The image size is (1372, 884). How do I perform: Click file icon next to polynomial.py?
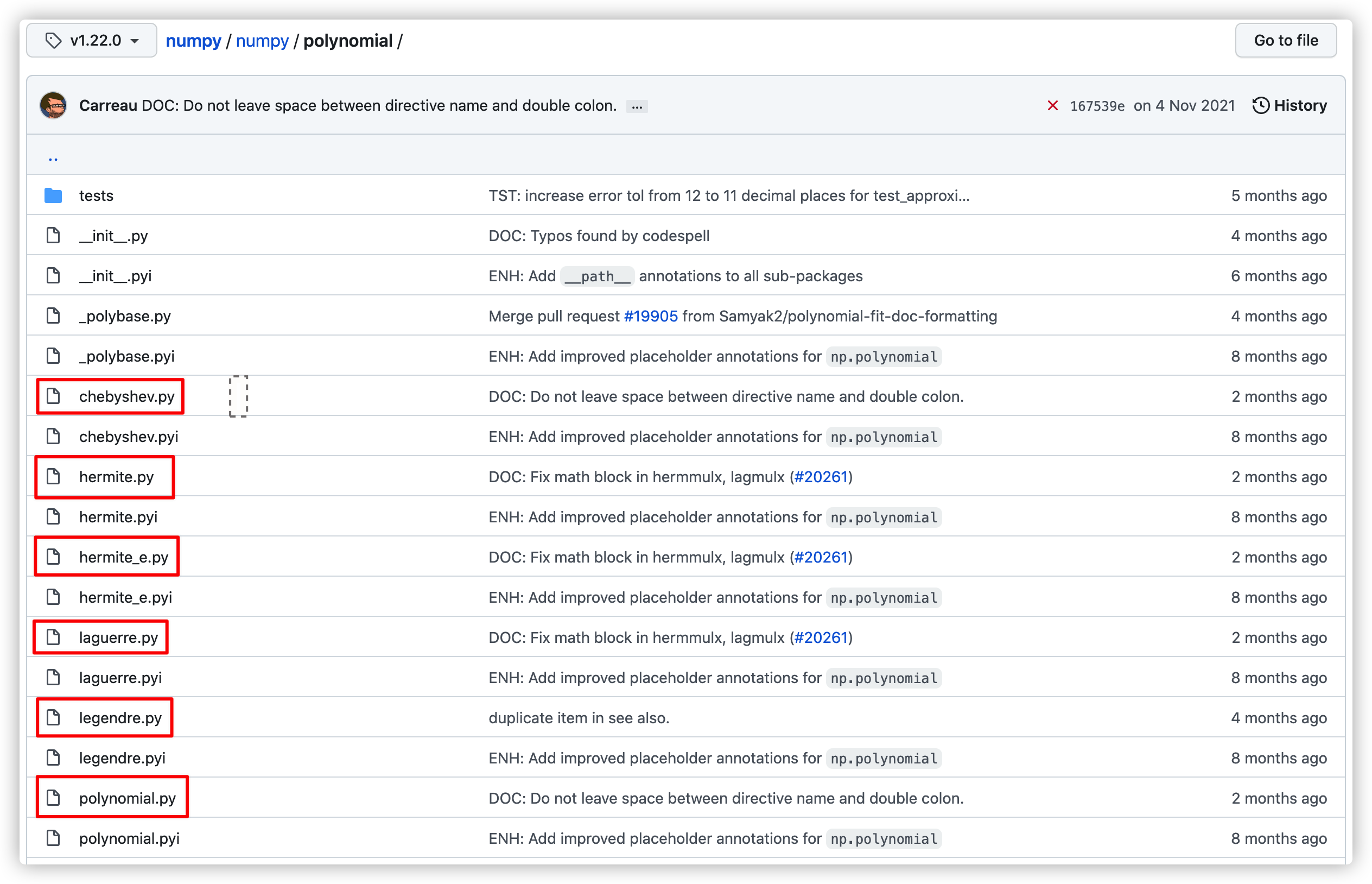[53, 798]
